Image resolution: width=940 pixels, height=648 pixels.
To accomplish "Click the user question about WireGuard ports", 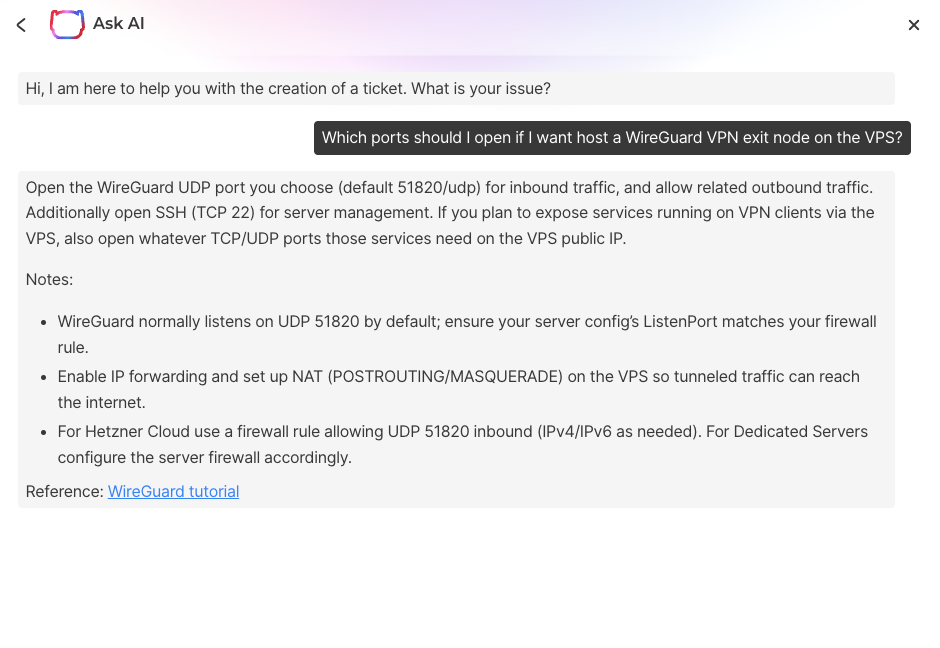I will (612, 138).
